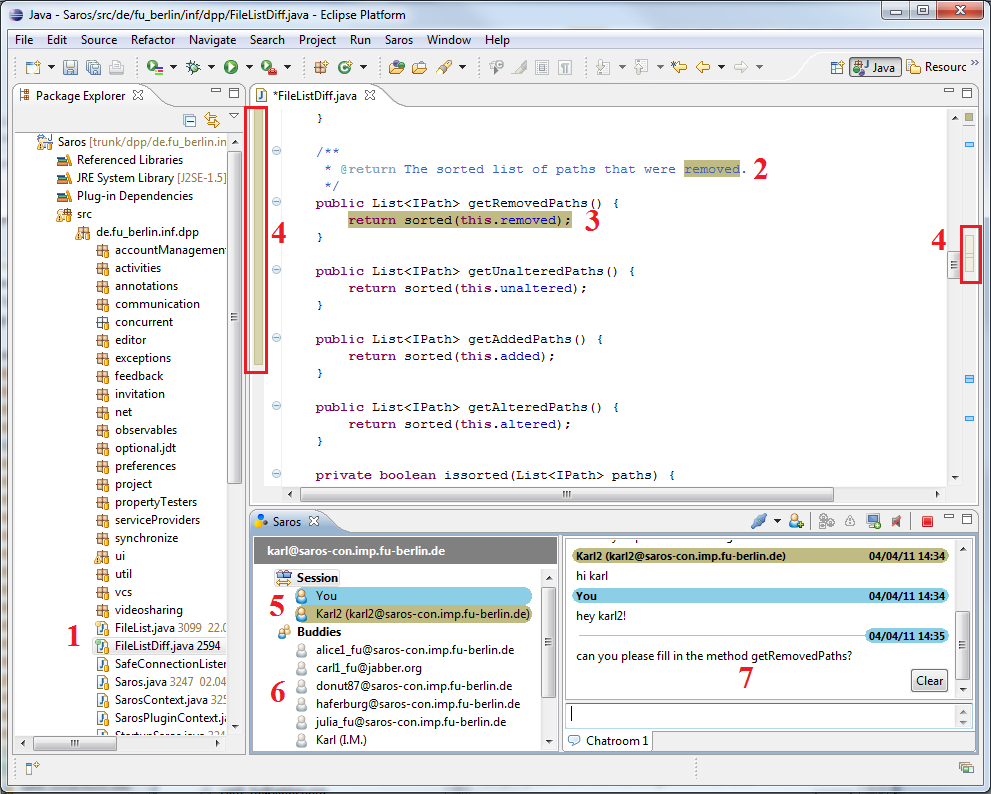Viewport: 991px width, 794px height.
Task: Click the Open Task folder icon
Action: (420, 67)
